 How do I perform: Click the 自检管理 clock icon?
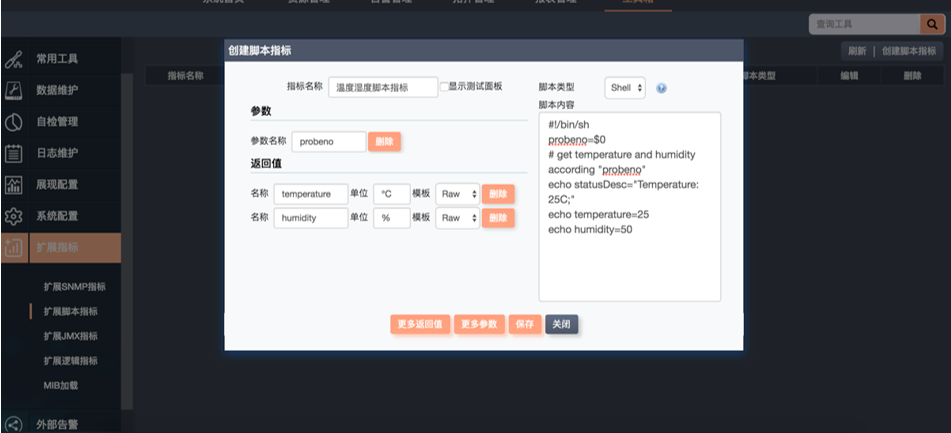coord(14,122)
